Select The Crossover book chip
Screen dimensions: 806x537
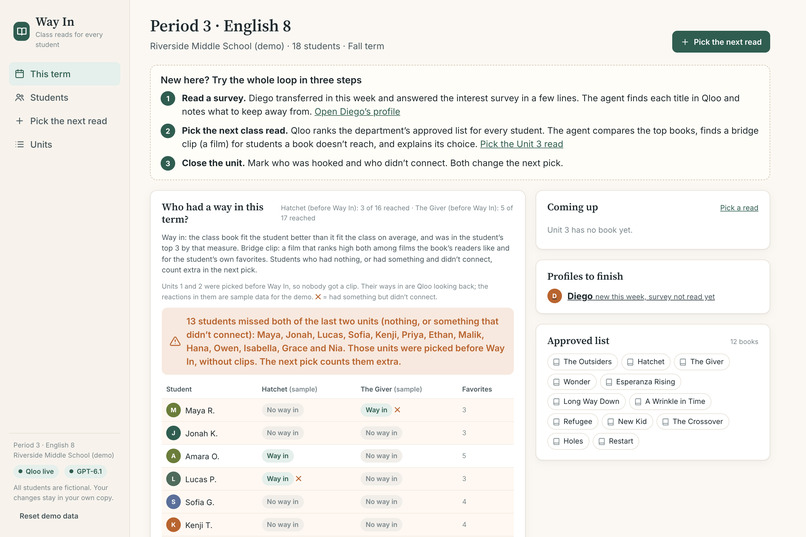692,421
